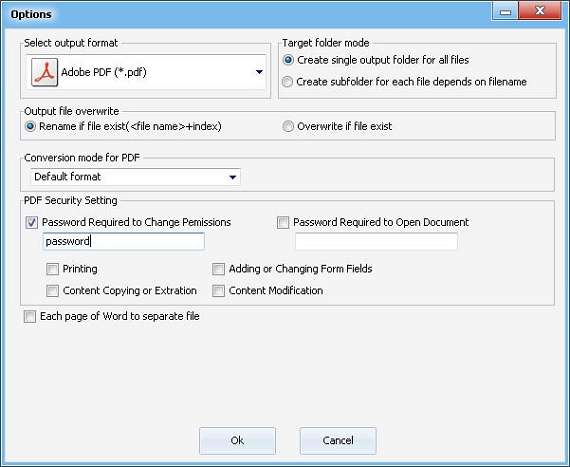Screen dimensions: 570x467
Task: Open the Conversion mode Default format dropdown
Action: tap(135, 177)
